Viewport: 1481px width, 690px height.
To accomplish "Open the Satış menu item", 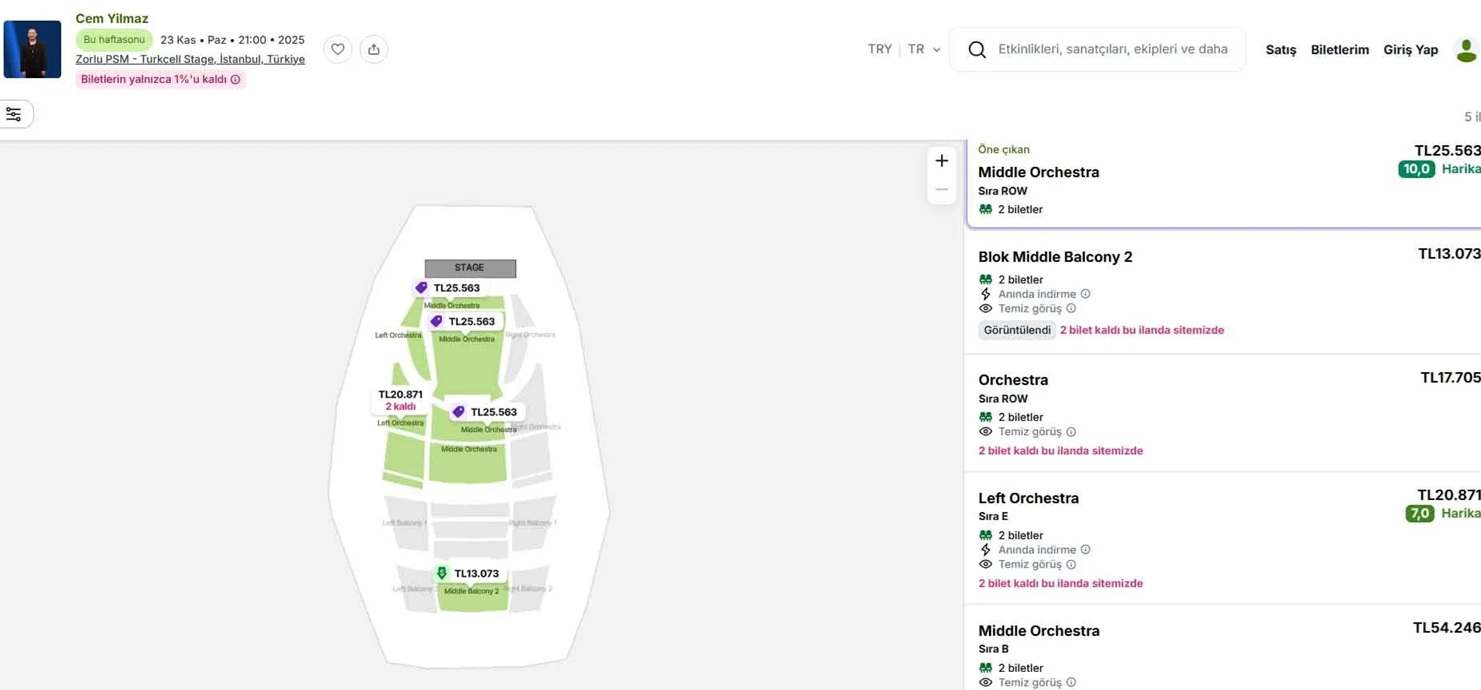I will (1280, 50).
